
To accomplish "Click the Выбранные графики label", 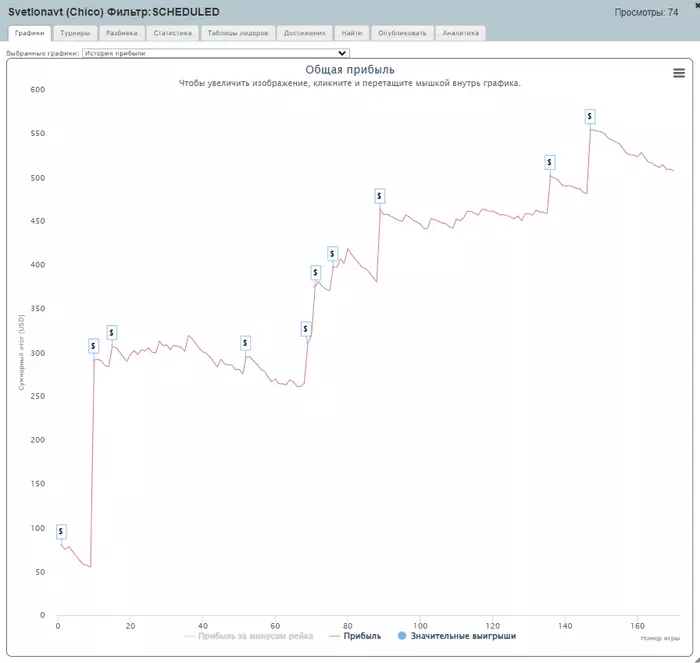I will coord(42,53).
